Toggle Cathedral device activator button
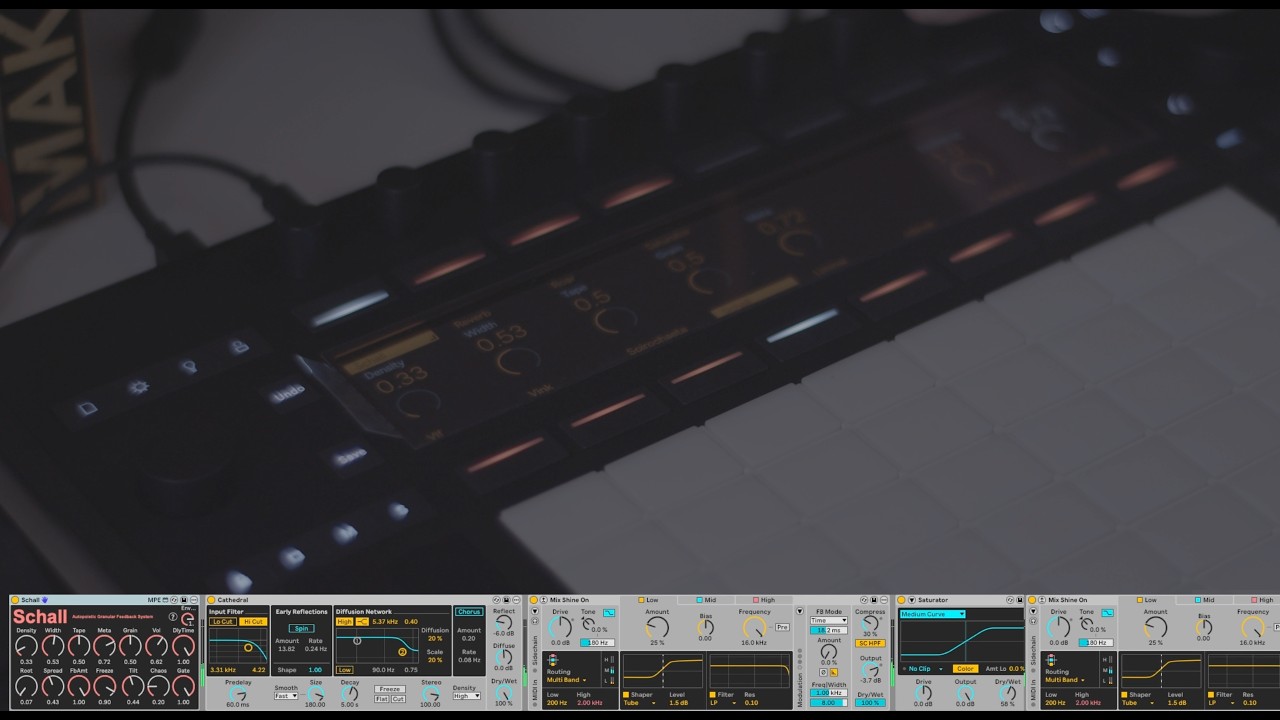 pyautogui.click(x=211, y=600)
